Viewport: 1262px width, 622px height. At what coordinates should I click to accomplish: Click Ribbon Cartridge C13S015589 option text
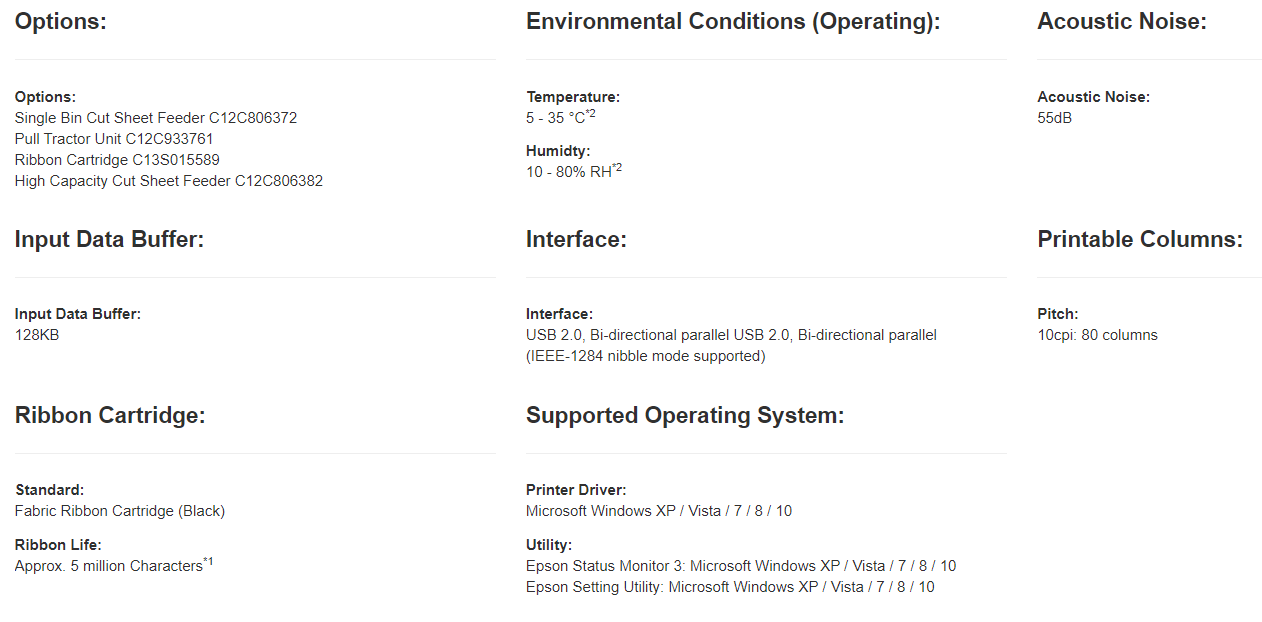point(117,160)
